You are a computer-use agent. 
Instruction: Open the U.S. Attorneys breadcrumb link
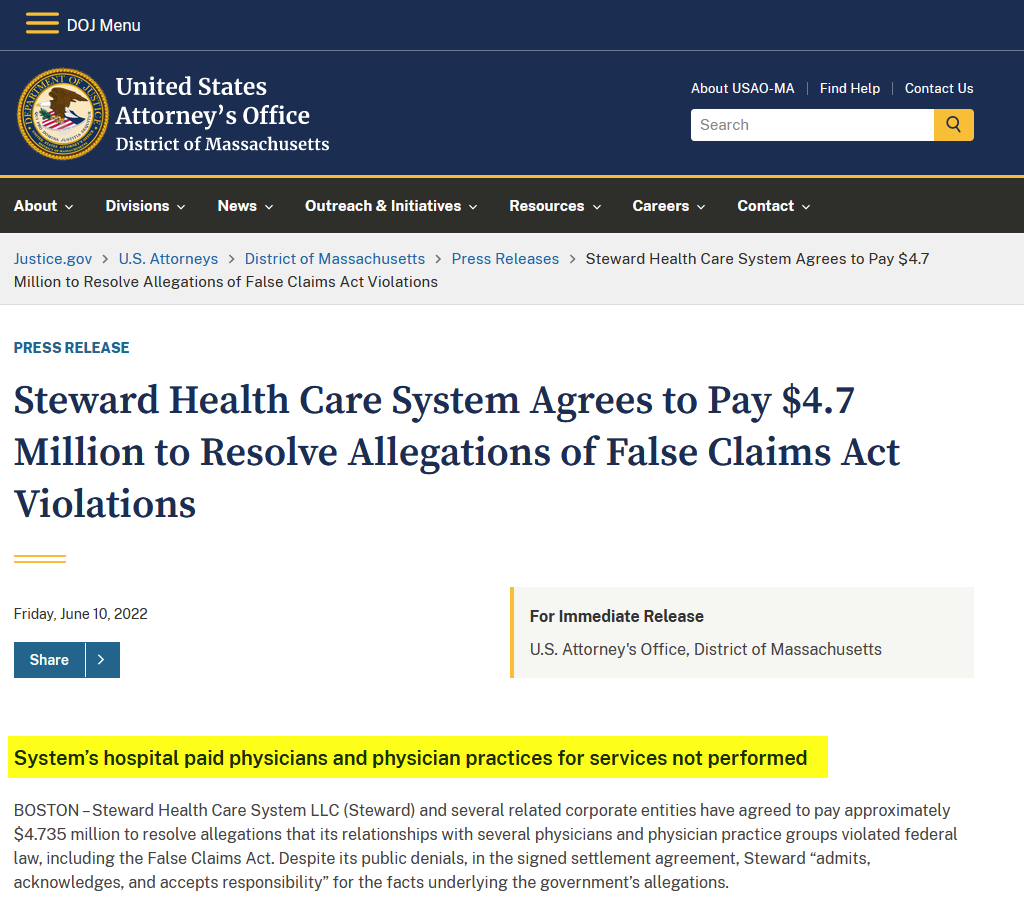click(168, 259)
